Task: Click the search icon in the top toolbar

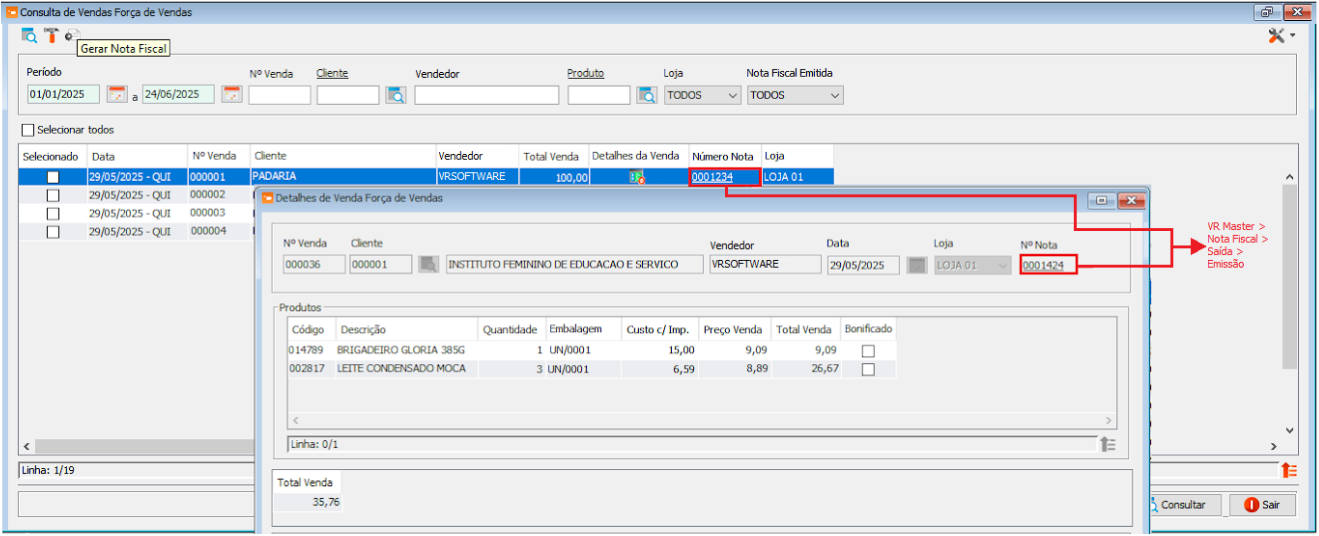Action: 29,35
